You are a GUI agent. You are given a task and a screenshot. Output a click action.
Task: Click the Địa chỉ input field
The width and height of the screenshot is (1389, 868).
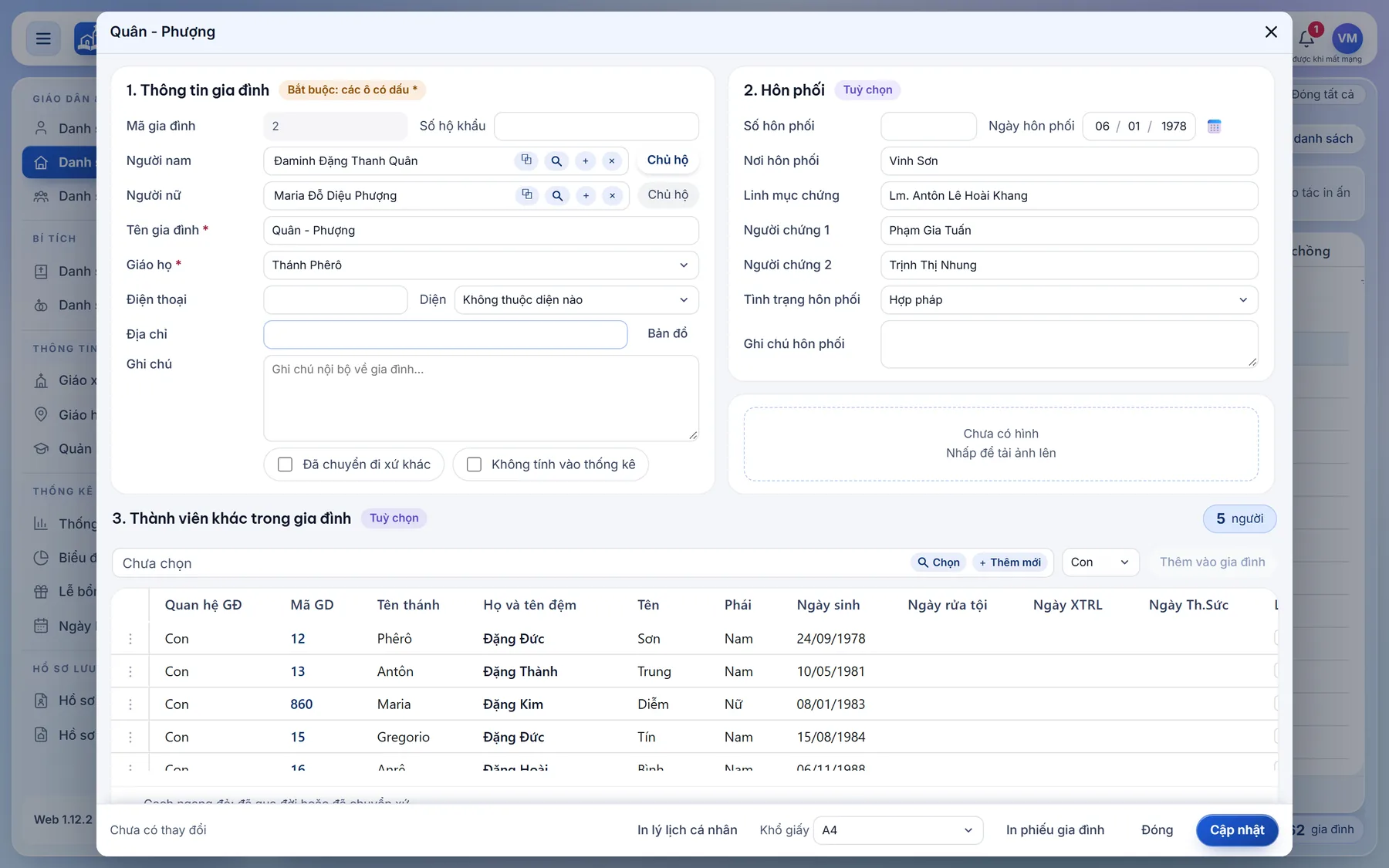pos(445,334)
